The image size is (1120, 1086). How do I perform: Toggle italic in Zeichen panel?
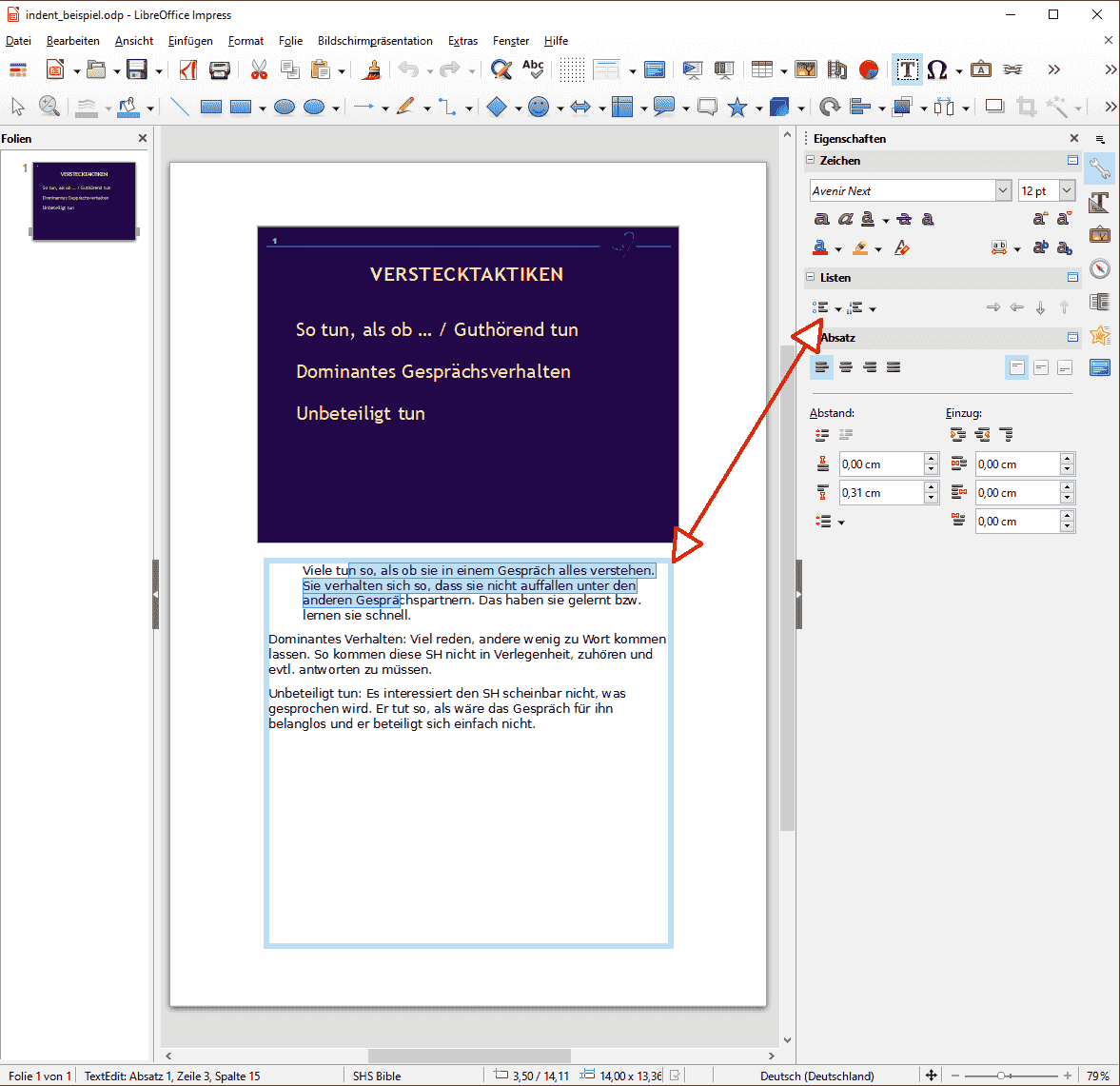846,219
